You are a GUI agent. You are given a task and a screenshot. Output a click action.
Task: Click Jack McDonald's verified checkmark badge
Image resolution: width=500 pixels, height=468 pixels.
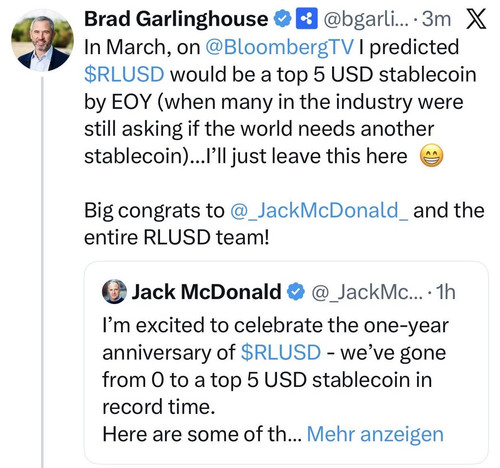point(296,292)
